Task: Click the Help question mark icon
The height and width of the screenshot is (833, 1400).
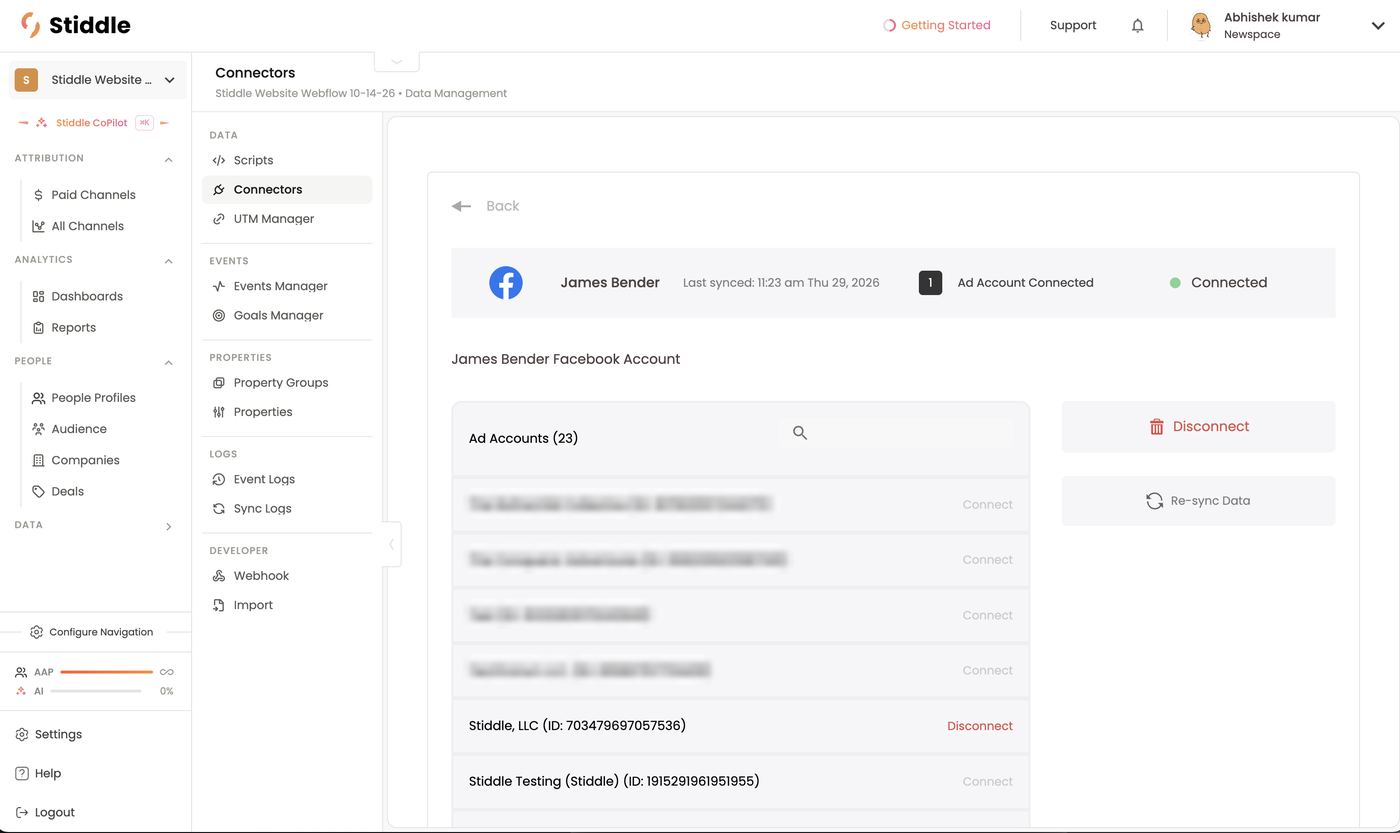Action: (x=22, y=773)
